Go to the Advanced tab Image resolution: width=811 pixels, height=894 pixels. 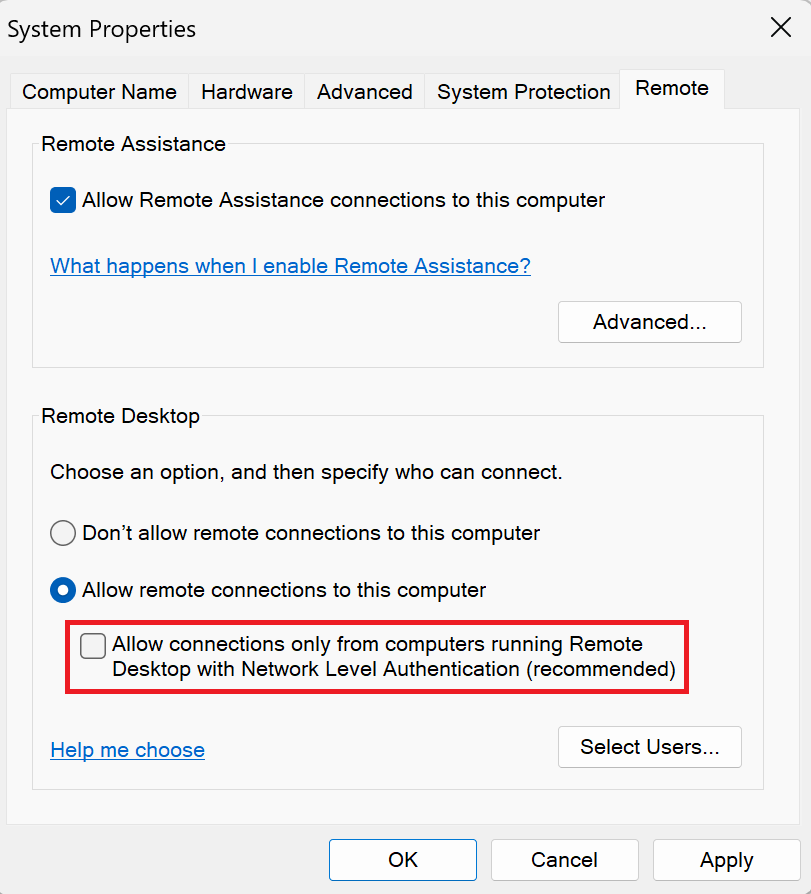pyautogui.click(x=364, y=92)
